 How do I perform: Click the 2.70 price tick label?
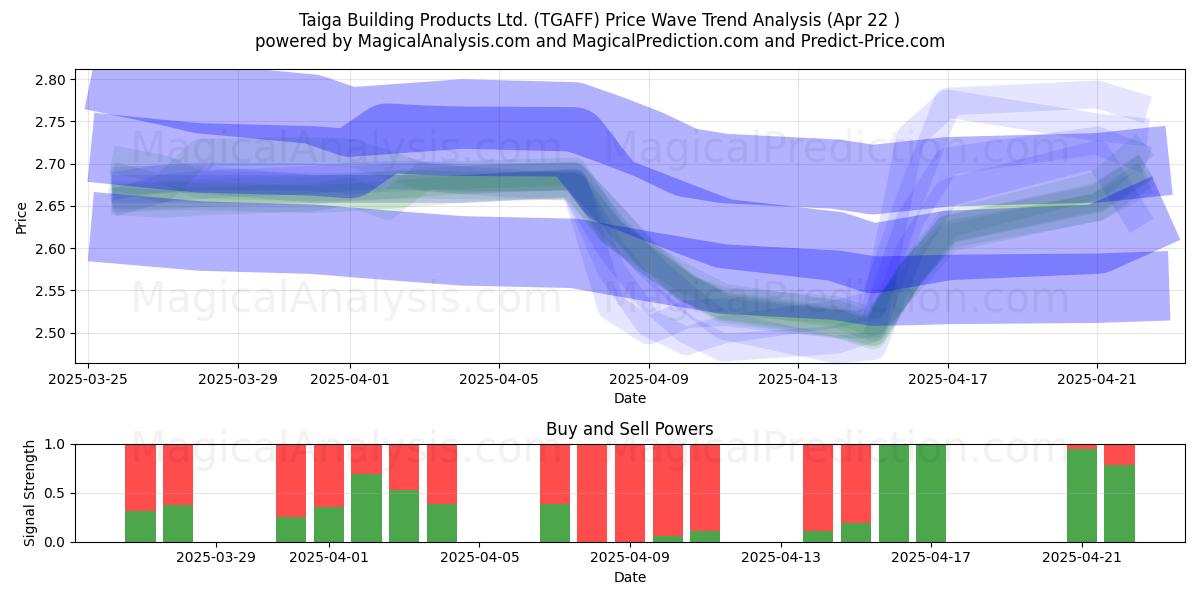tap(50, 164)
